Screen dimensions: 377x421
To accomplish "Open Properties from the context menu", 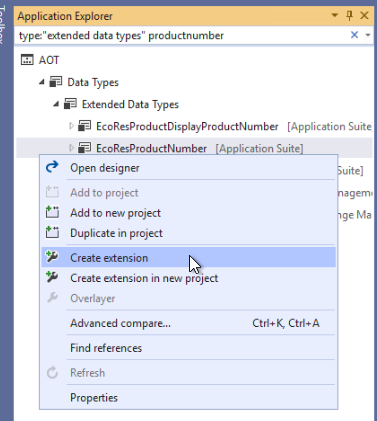I will [188, 397].
